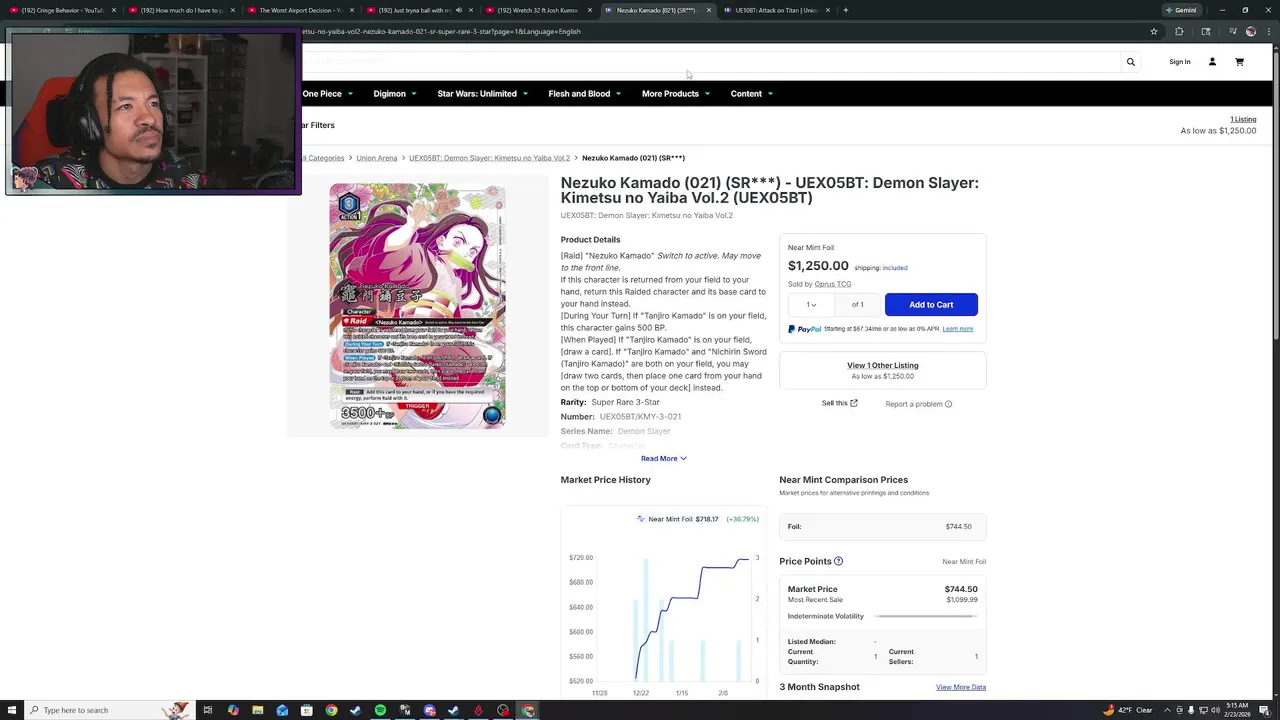
Task: Open a new browser tab
Action: [x=845, y=10]
